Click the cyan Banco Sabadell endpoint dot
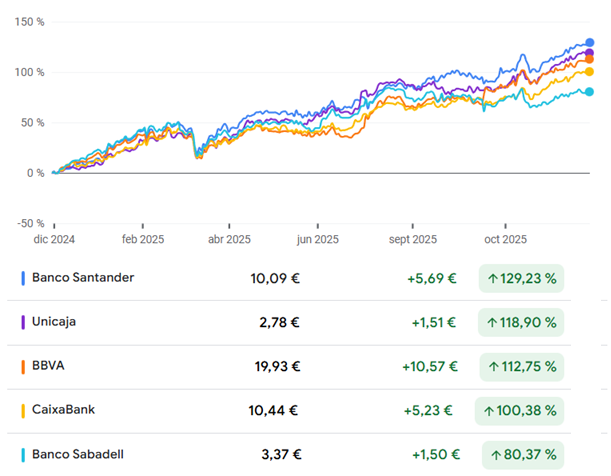611x476 pixels. 589,92
